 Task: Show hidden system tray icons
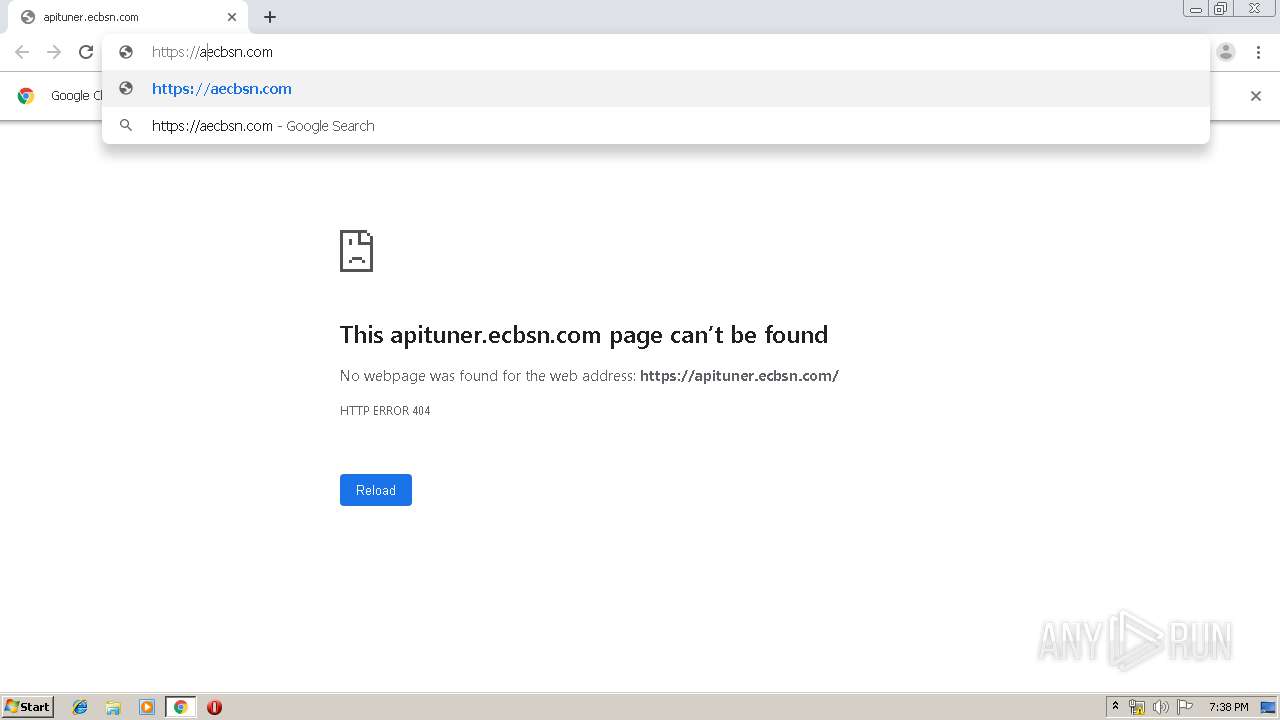coord(1115,707)
